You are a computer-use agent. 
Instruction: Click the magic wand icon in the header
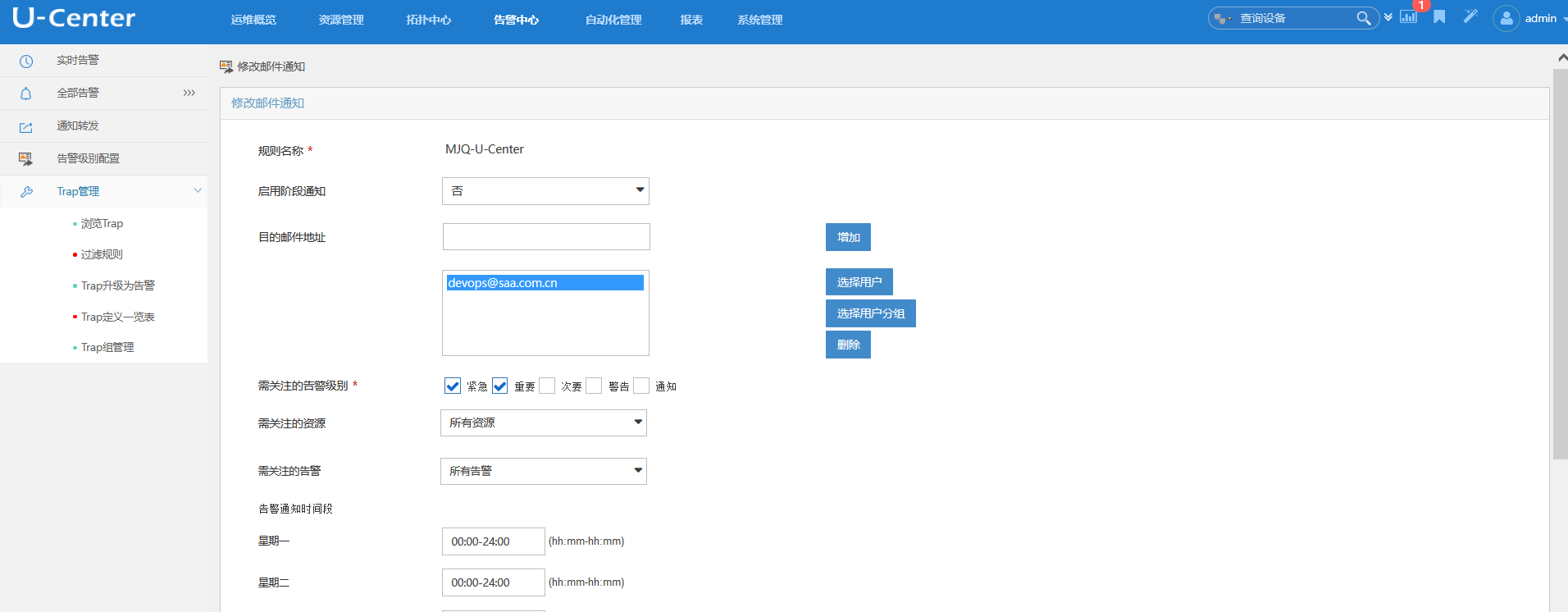pyautogui.click(x=1470, y=16)
